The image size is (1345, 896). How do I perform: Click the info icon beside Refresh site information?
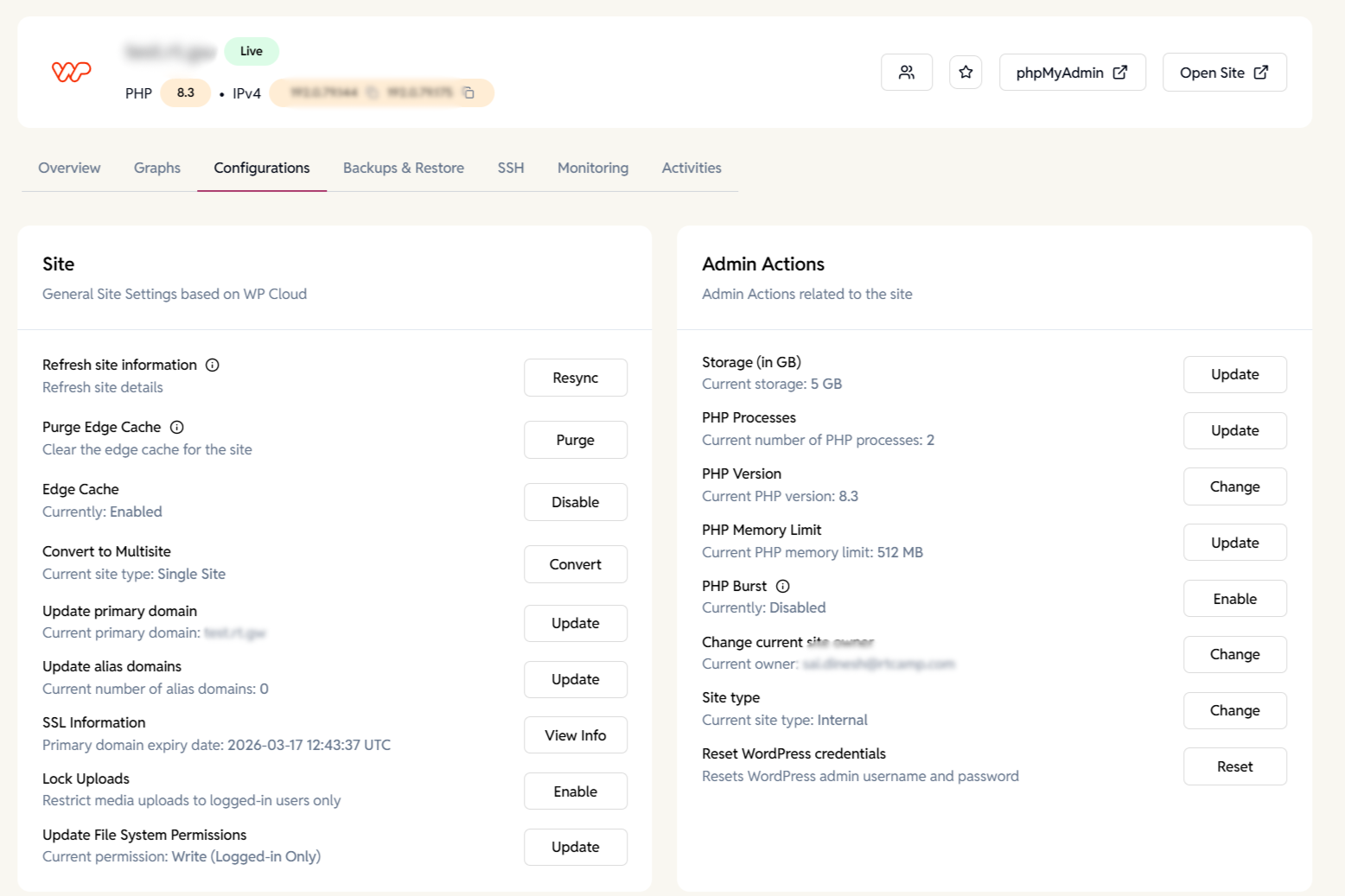(x=213, y=365)
